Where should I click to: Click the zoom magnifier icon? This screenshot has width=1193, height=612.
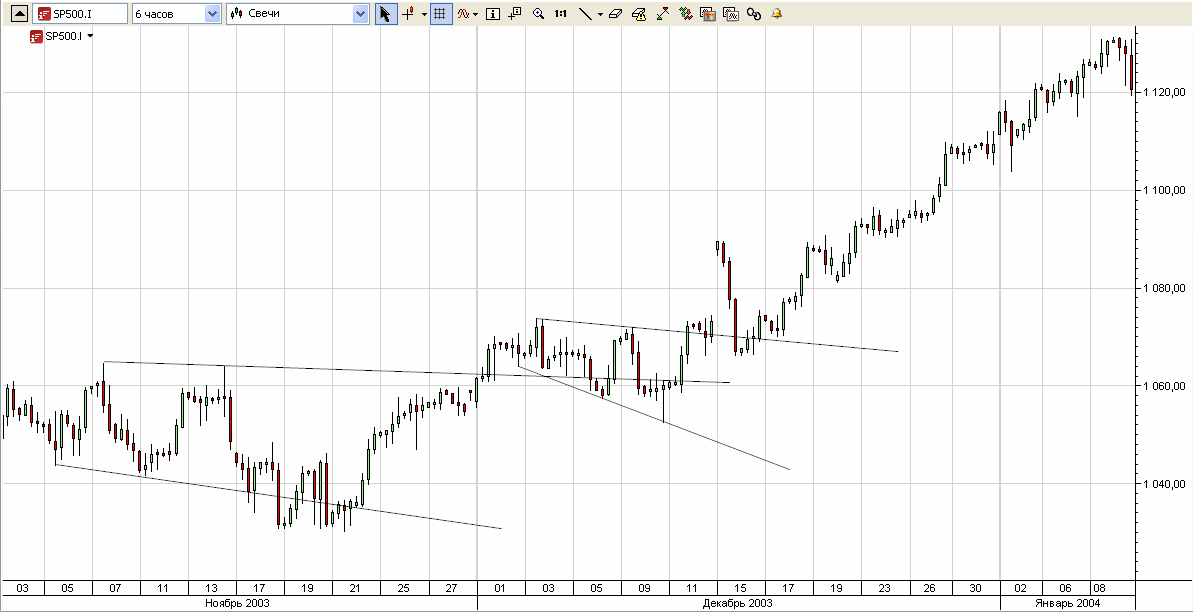pos(539,14)
